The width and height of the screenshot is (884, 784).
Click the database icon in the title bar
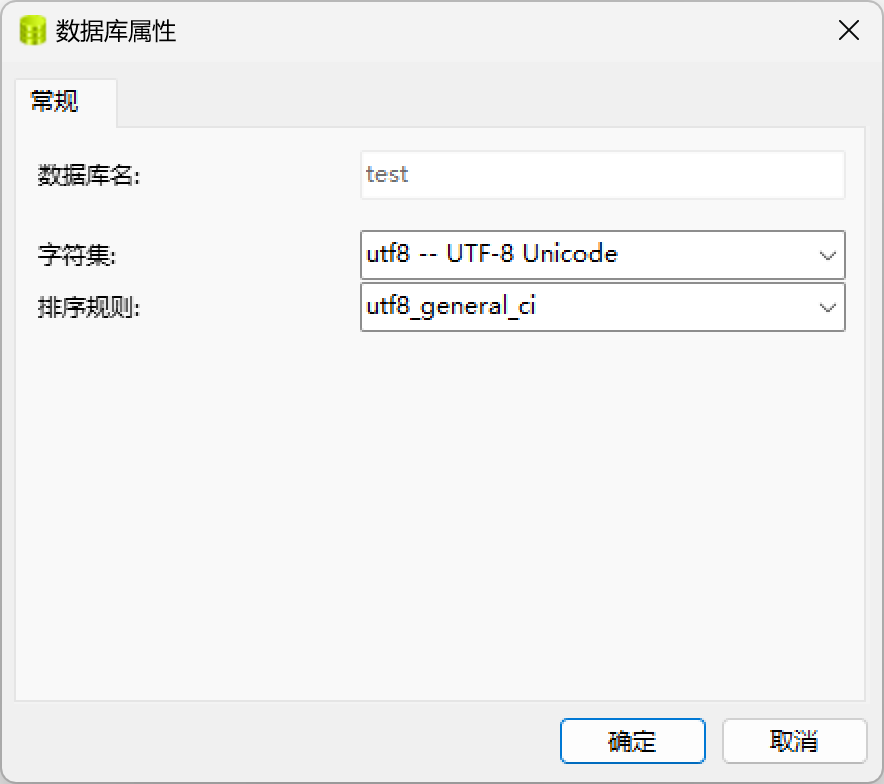pos(33,31)
